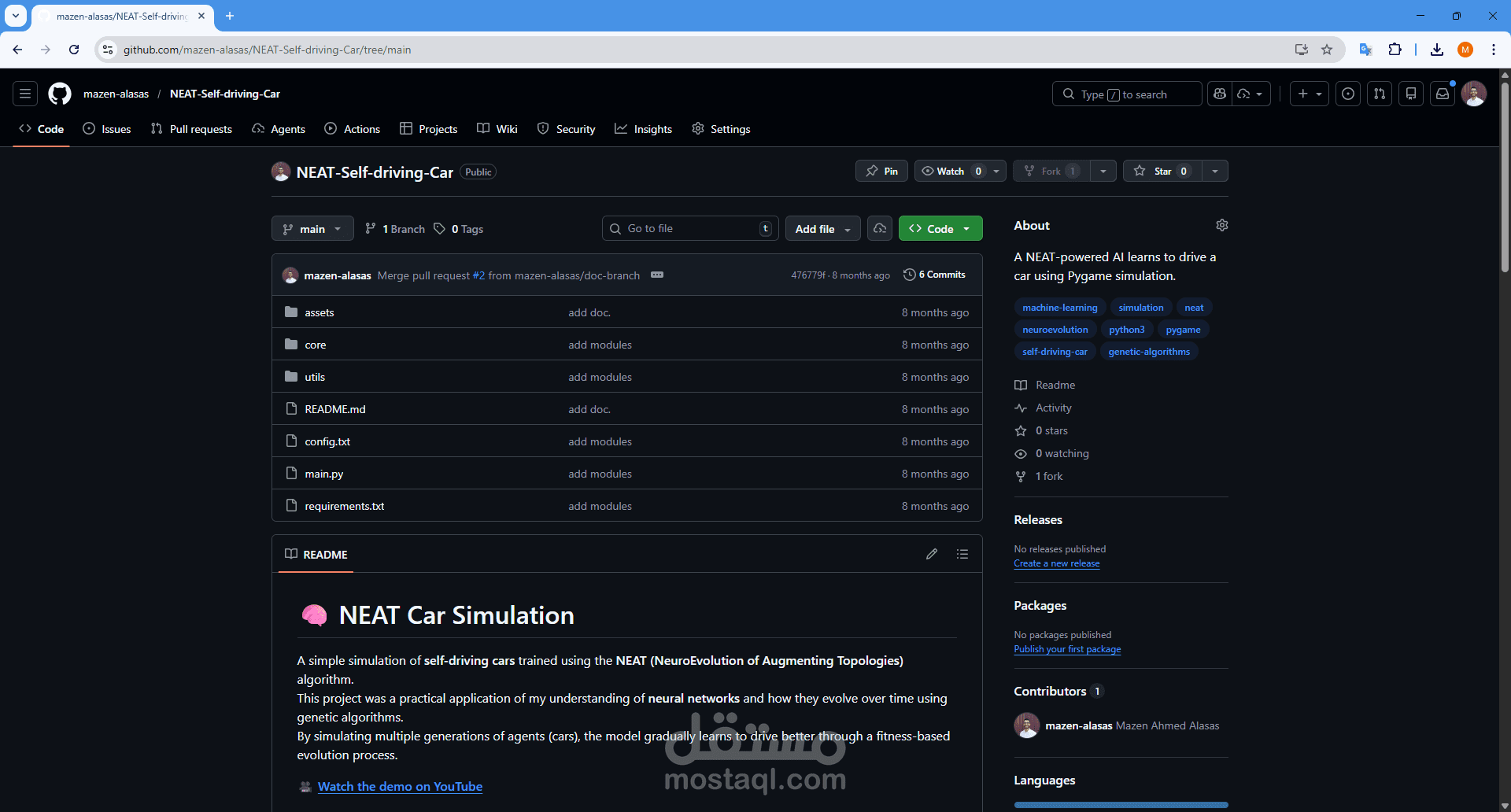Open the Copilot options dropdown in header

coord(1251,94)
